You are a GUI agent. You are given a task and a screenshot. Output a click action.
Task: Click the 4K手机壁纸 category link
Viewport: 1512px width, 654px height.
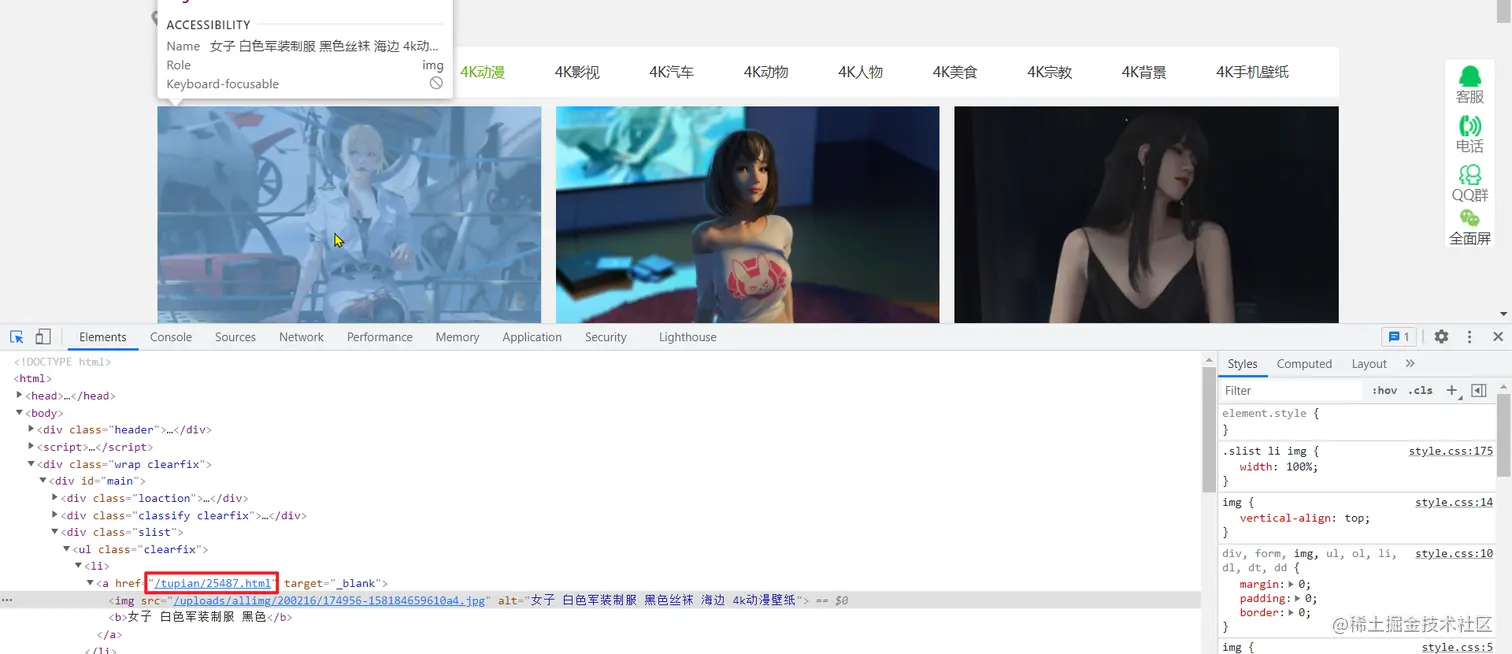(1252, 72)
